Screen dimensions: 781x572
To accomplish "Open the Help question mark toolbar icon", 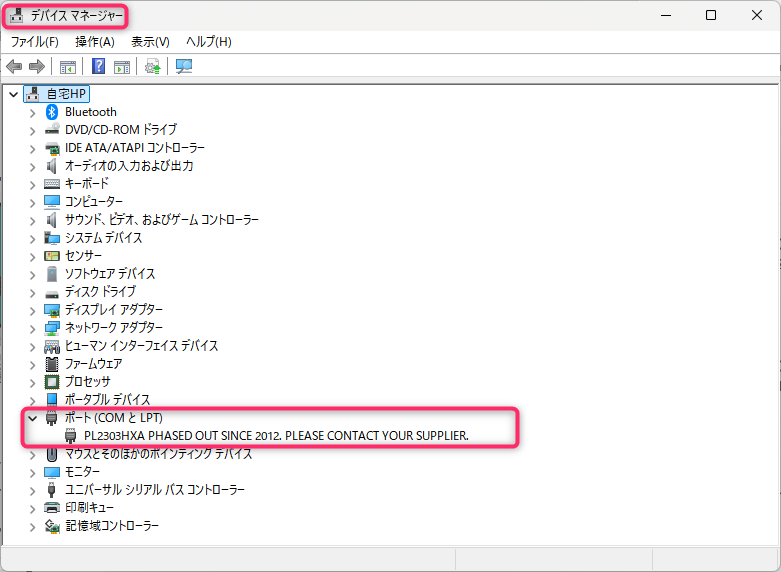I will click(99, 66).
